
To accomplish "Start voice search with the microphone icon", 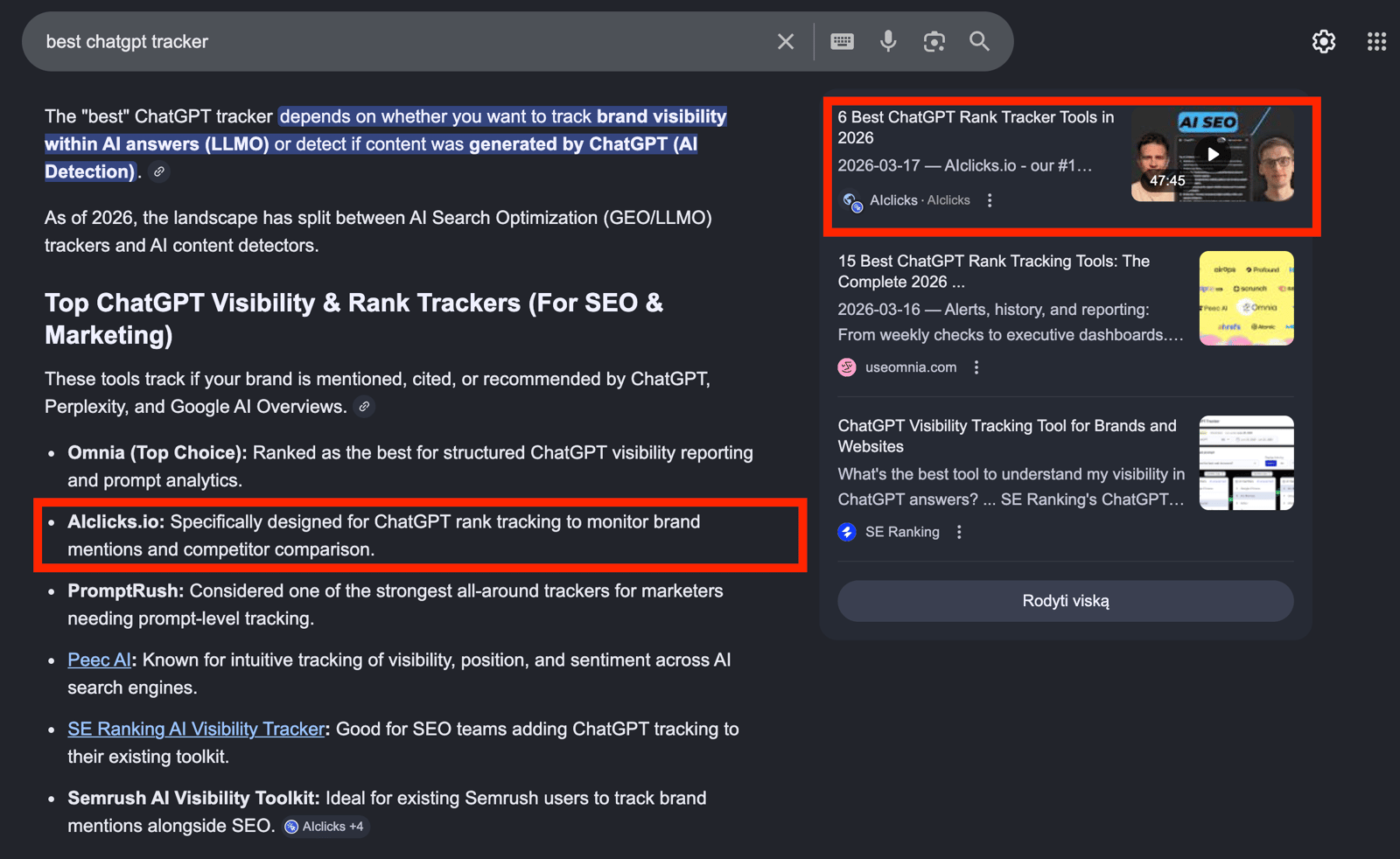I will (888, 41).
